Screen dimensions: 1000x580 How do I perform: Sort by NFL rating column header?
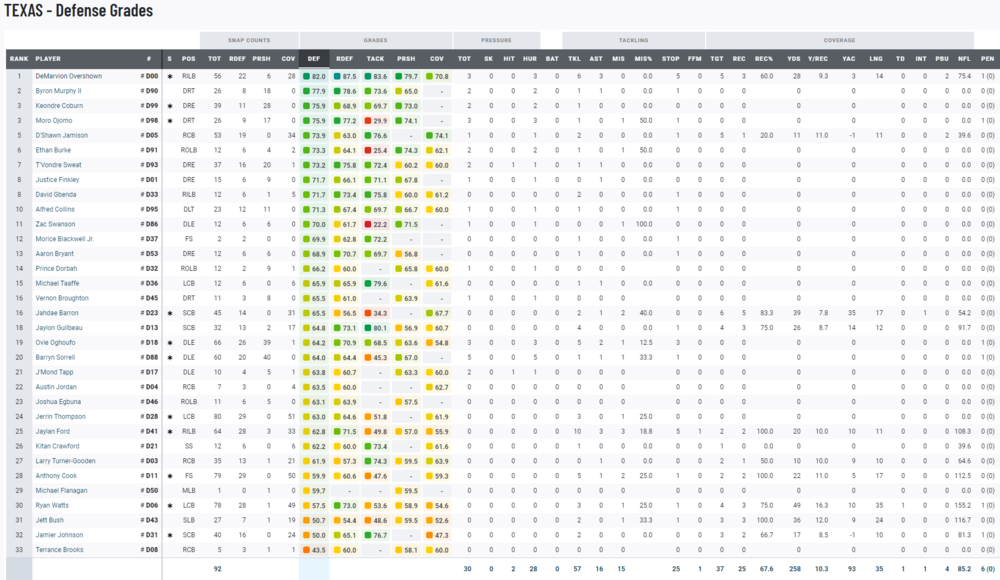pos(963,59)
